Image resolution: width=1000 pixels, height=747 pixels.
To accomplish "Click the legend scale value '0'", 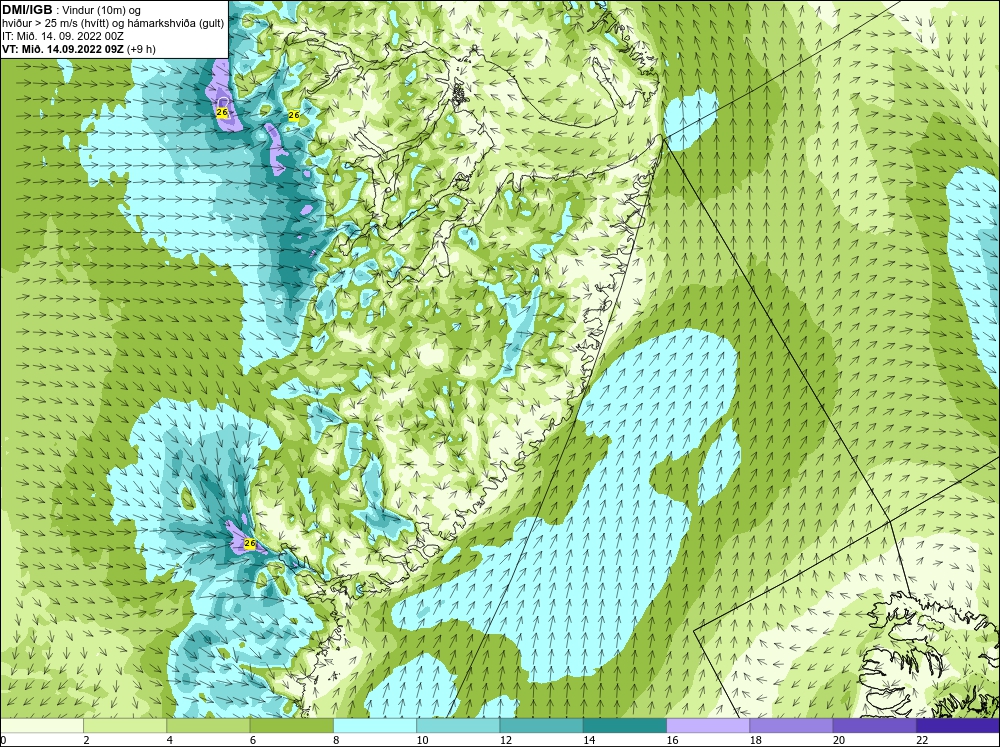I will tap(4, 740).
